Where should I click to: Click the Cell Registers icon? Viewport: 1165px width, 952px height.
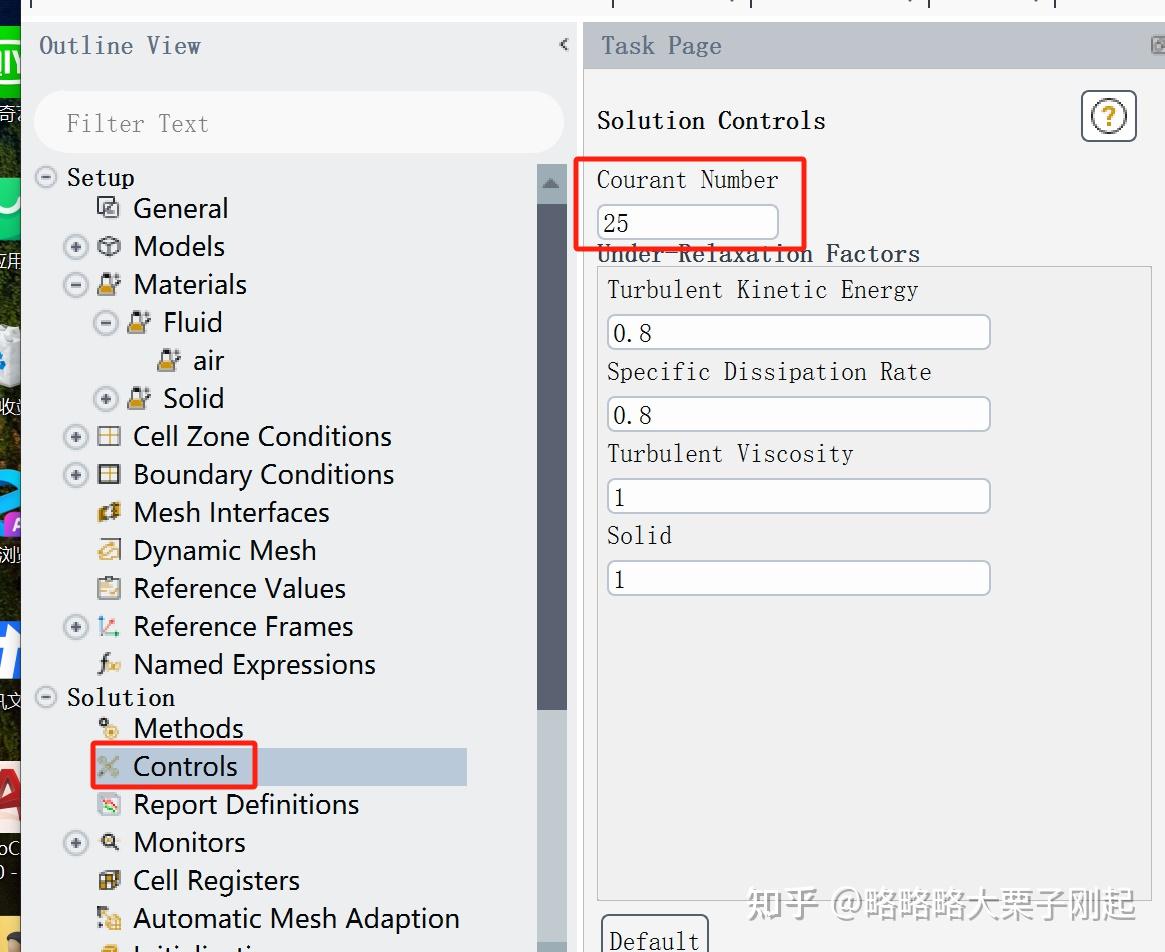(x=108, y=880)
